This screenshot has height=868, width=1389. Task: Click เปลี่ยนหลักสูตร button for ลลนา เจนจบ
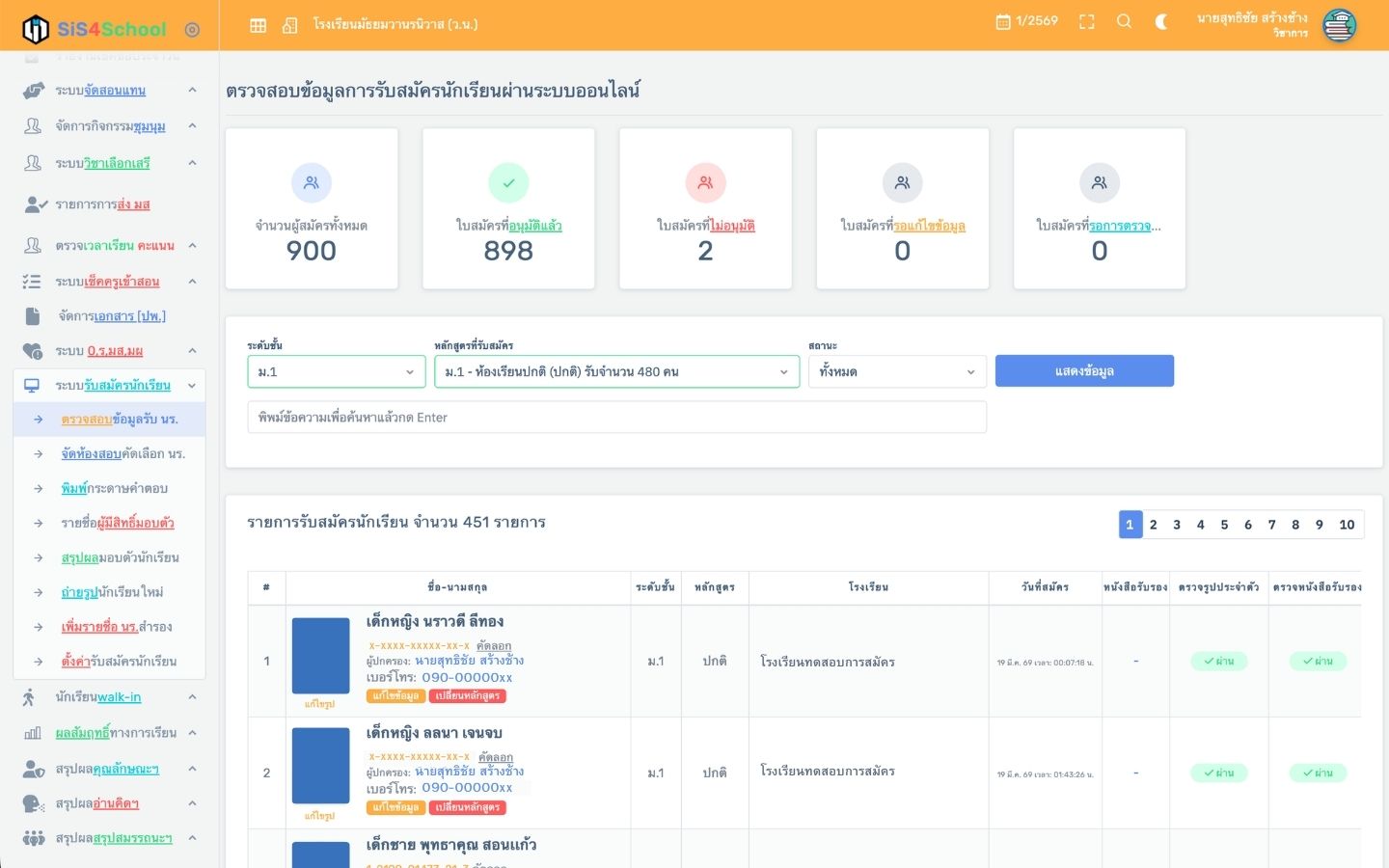coord(467,807)
